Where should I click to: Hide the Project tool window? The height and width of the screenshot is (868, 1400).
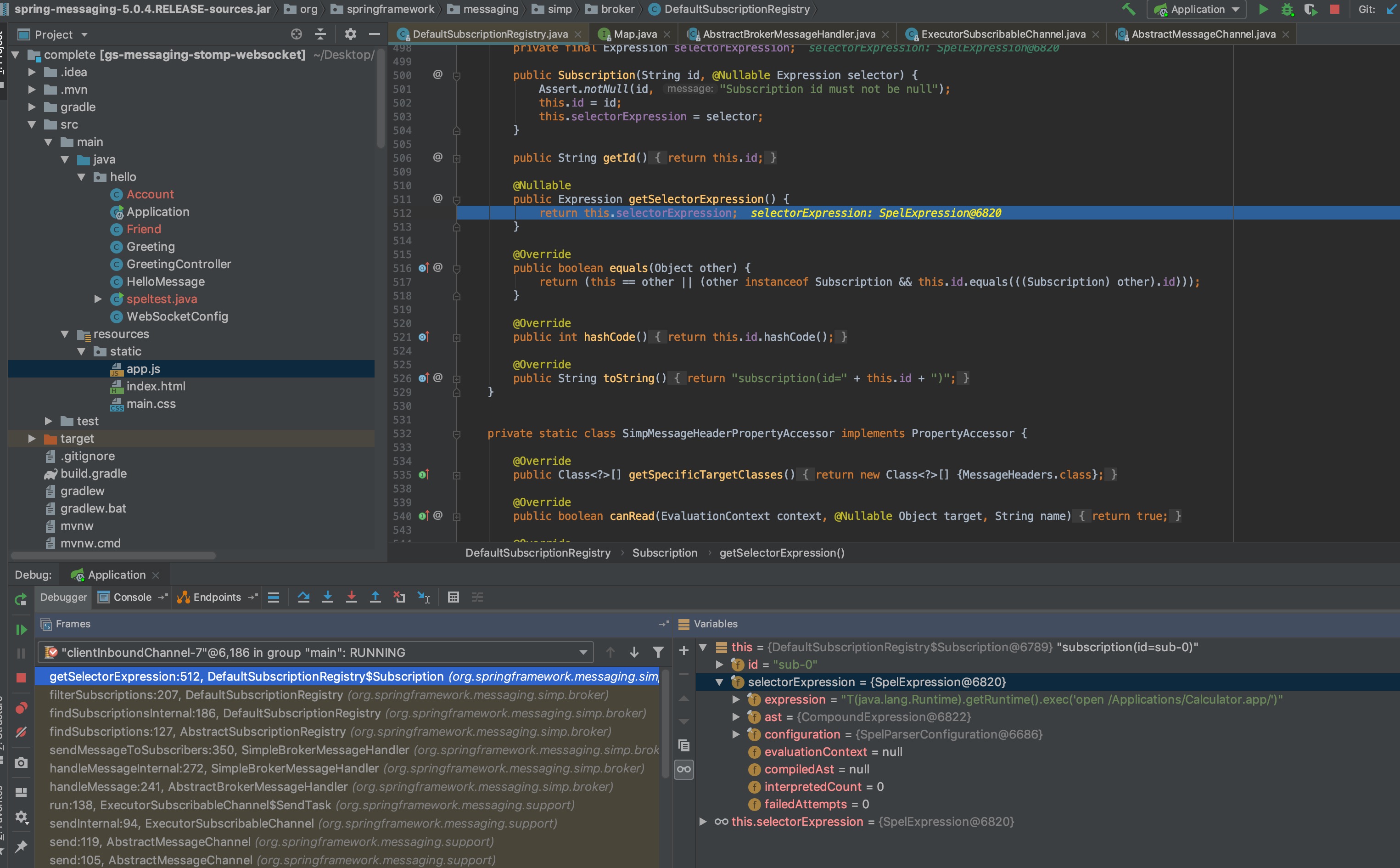coord(375,34)
